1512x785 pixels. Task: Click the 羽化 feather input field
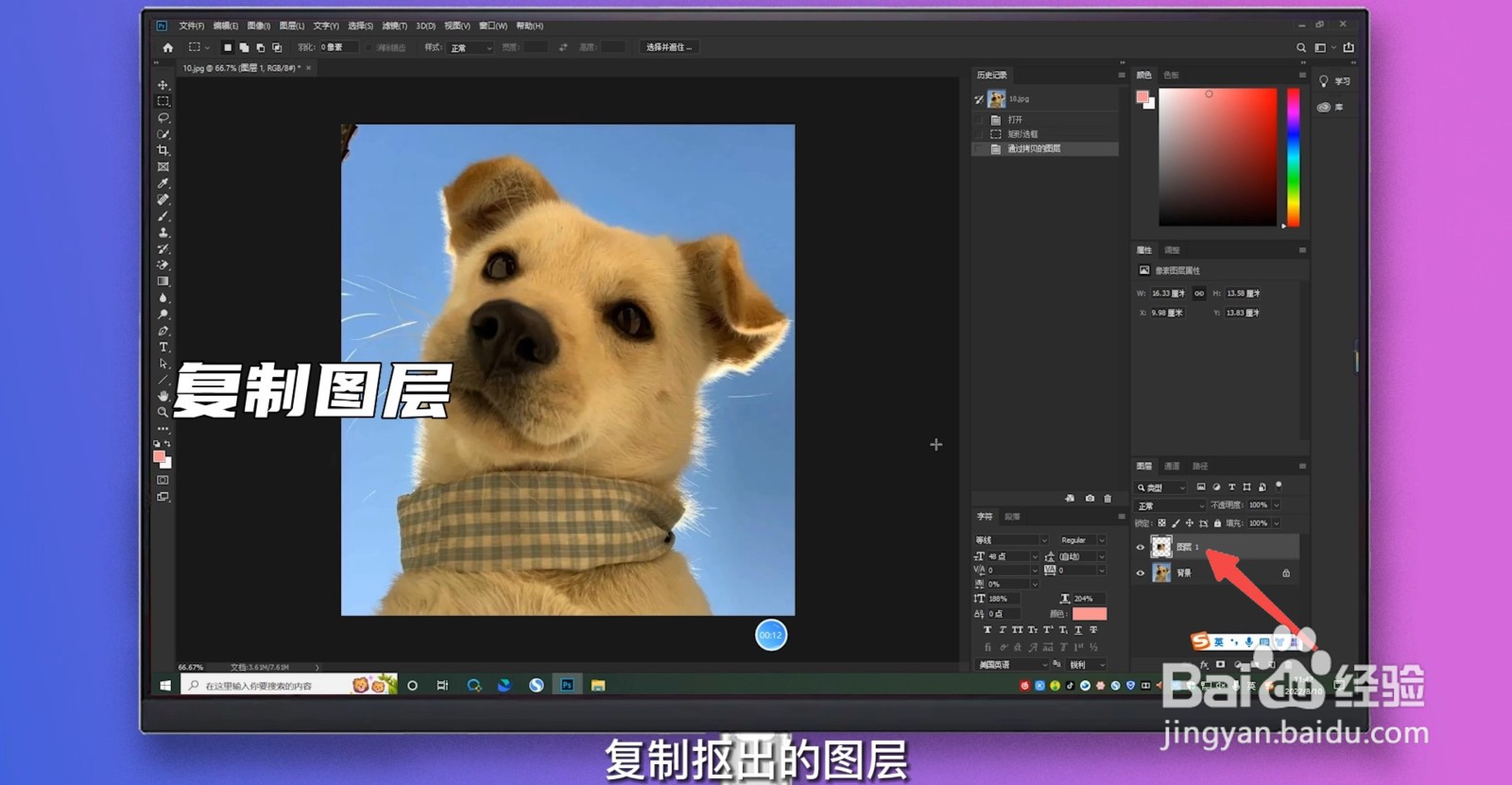click(338, 47)
